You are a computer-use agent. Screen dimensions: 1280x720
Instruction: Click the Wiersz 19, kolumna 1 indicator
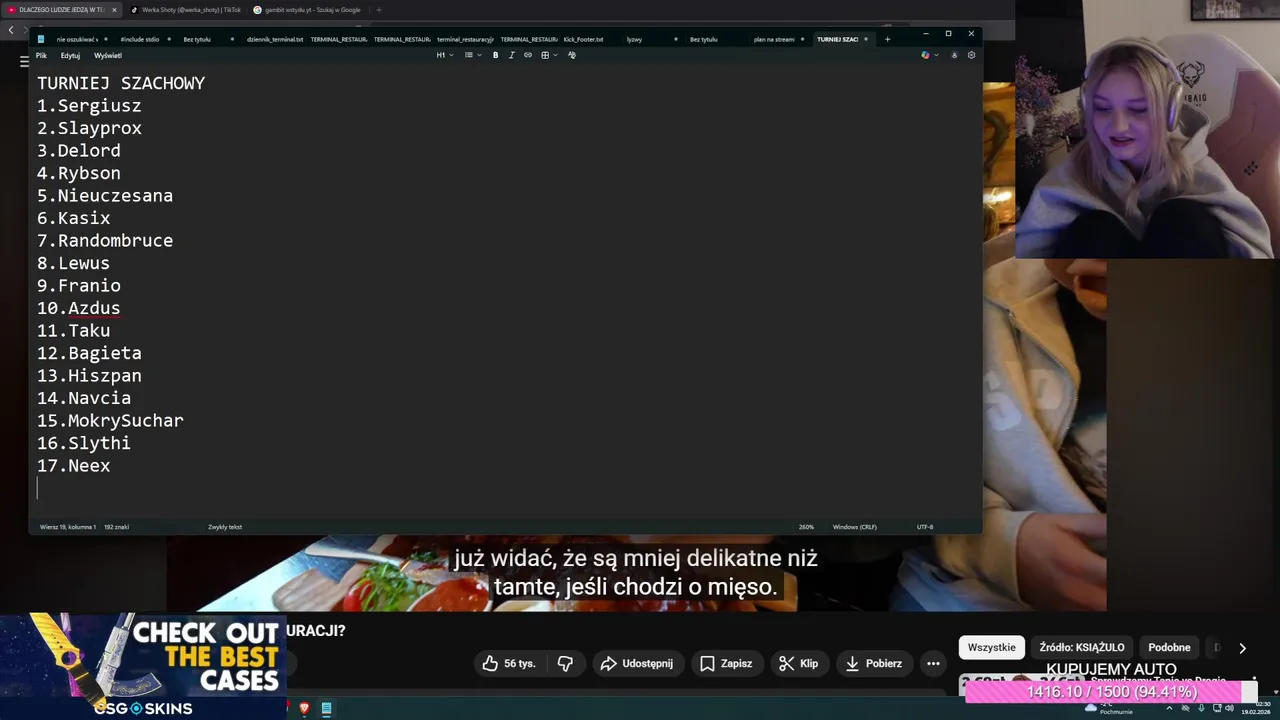coord(68,527)
